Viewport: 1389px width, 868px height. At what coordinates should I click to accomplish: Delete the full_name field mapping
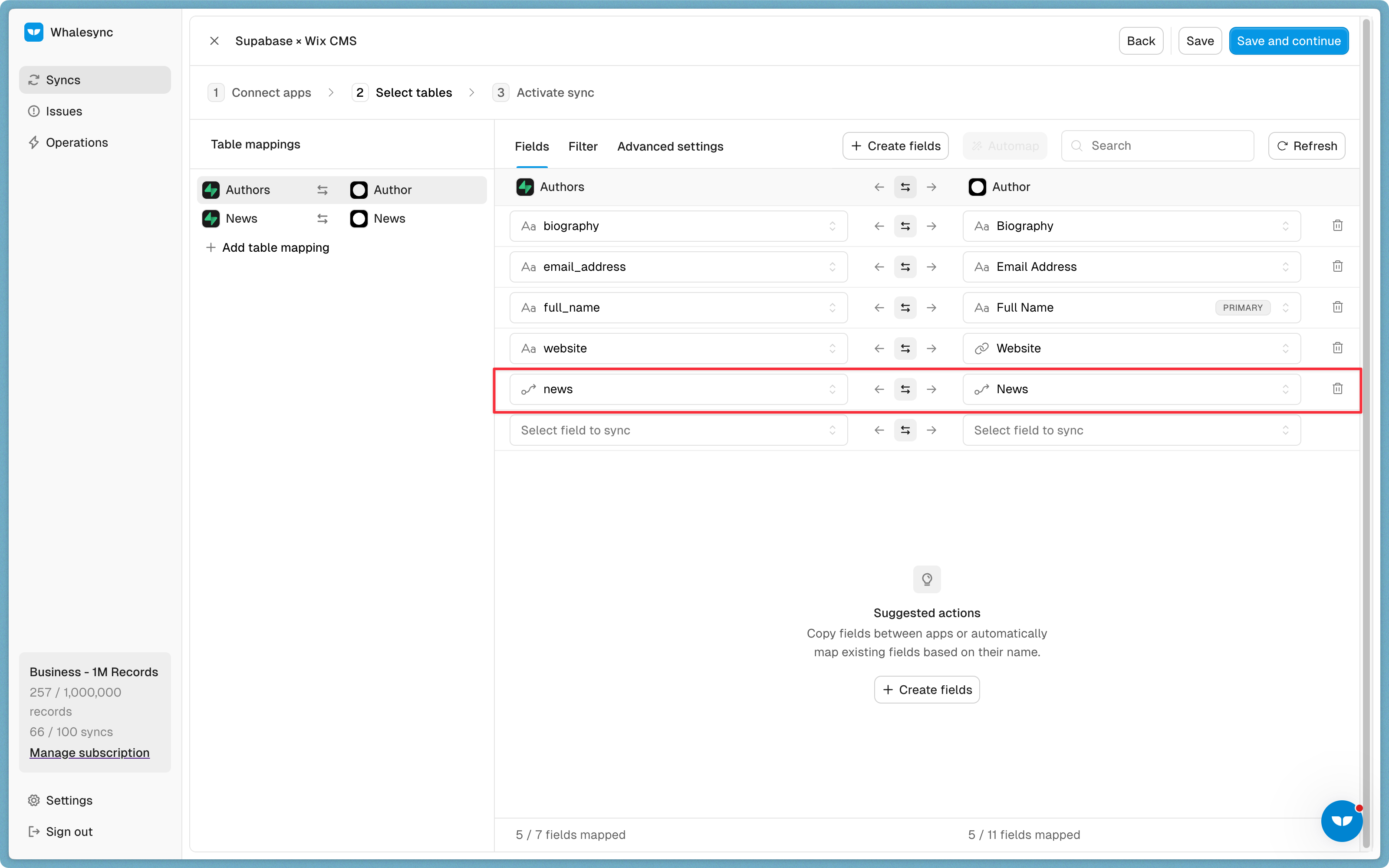point(1337,307)
